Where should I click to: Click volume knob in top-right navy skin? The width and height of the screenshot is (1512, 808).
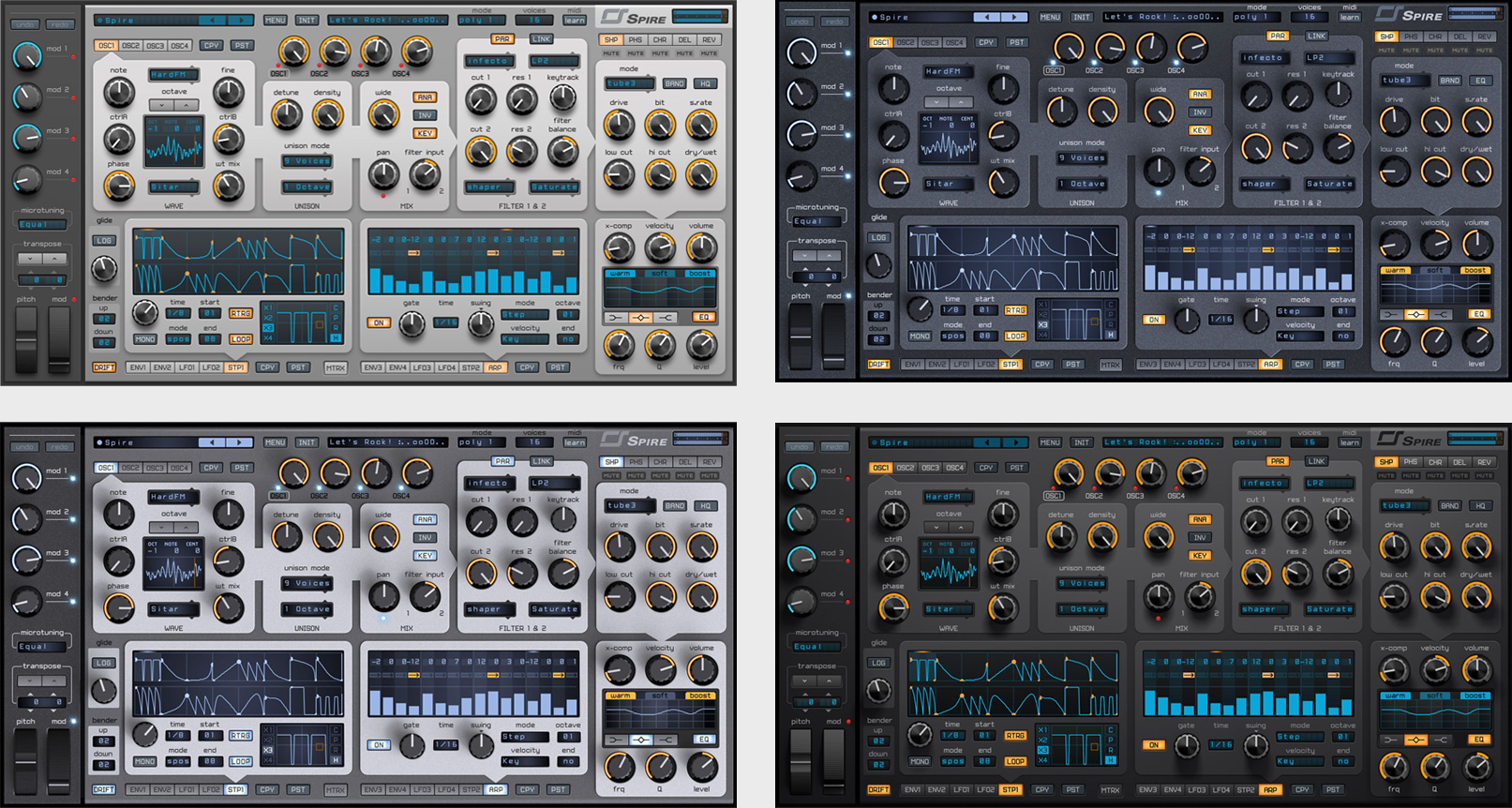pyautogui.click(x=1476, y=244)
